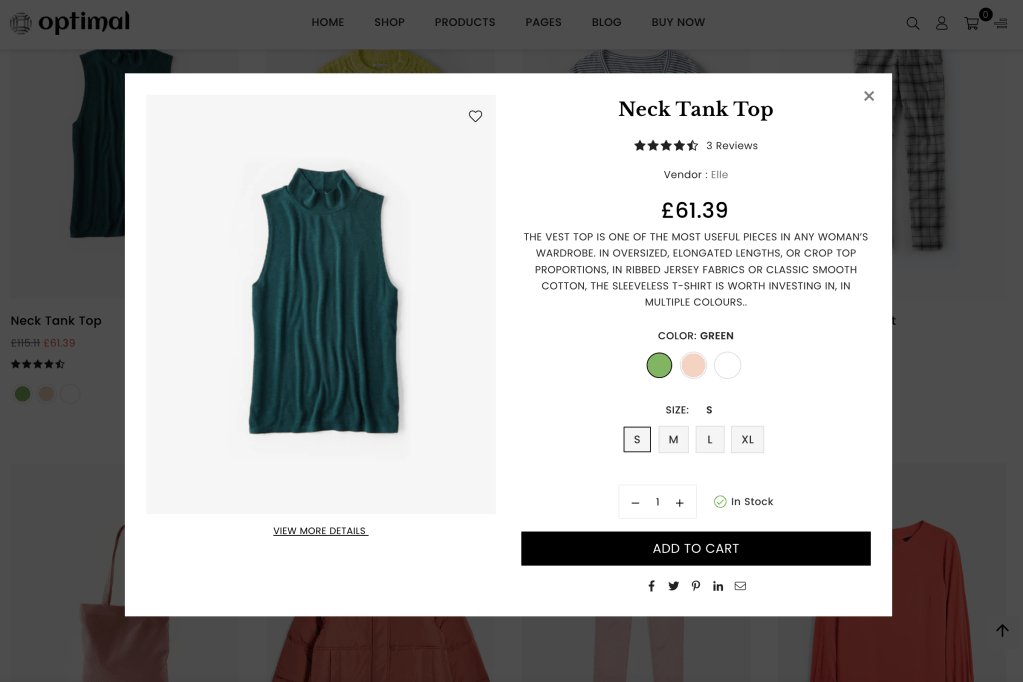Open shopping cart icon
The height and width of the screenshot is (682, 1023).
point(971,23)
